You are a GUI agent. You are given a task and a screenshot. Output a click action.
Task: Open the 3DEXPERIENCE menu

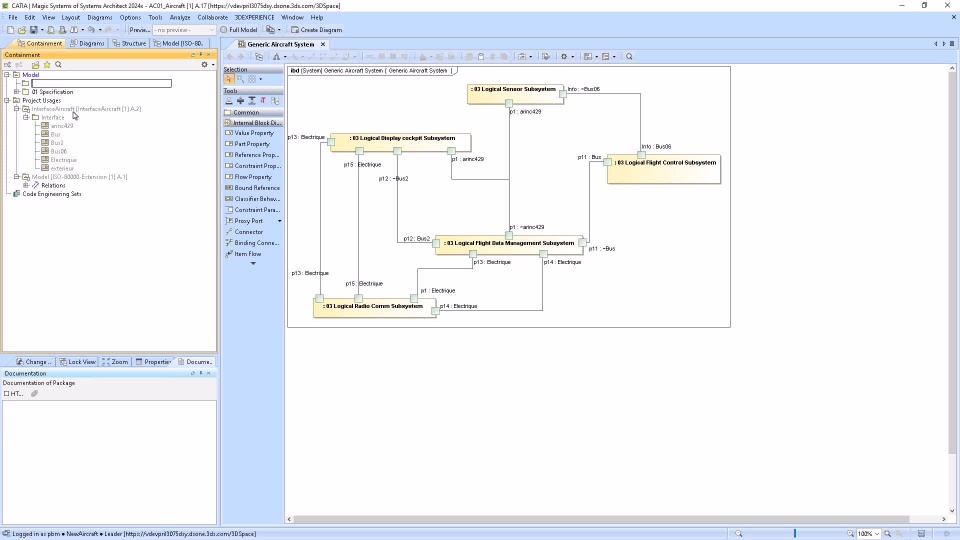click(x=255, y=17)
